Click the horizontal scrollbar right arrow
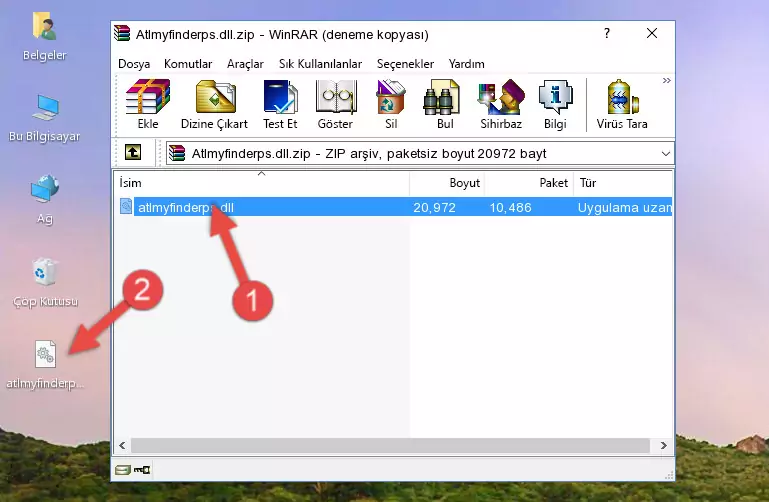The image size is (769, 502). pyautogui.click(x=663, y=445)
